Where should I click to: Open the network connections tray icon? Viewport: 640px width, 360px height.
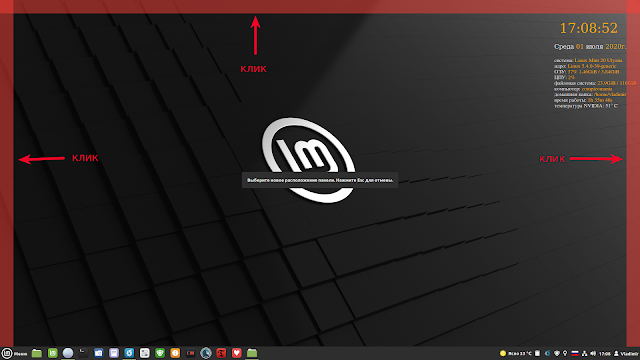click(584, 353)
